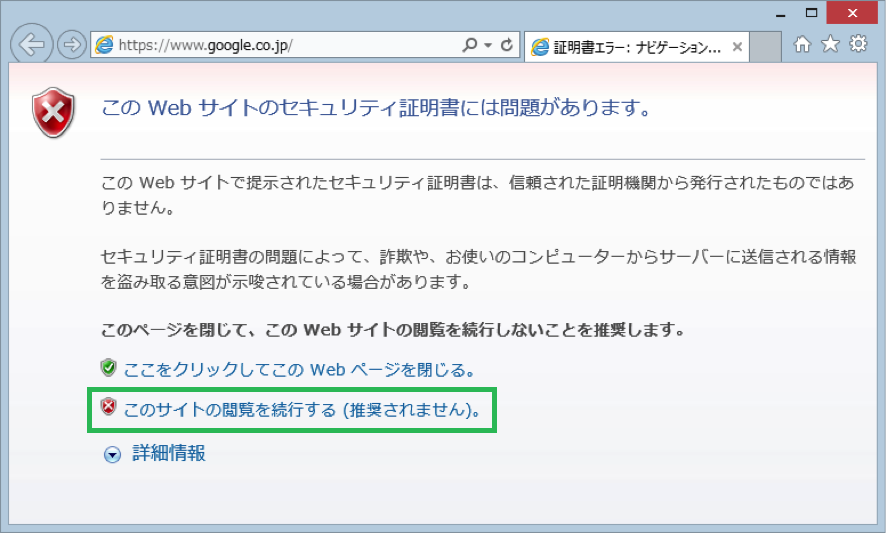Click the green shield icon beside the close-page link
Image resolution: width=886 pixels, height=534 pixels.
[x=108, y=367]
